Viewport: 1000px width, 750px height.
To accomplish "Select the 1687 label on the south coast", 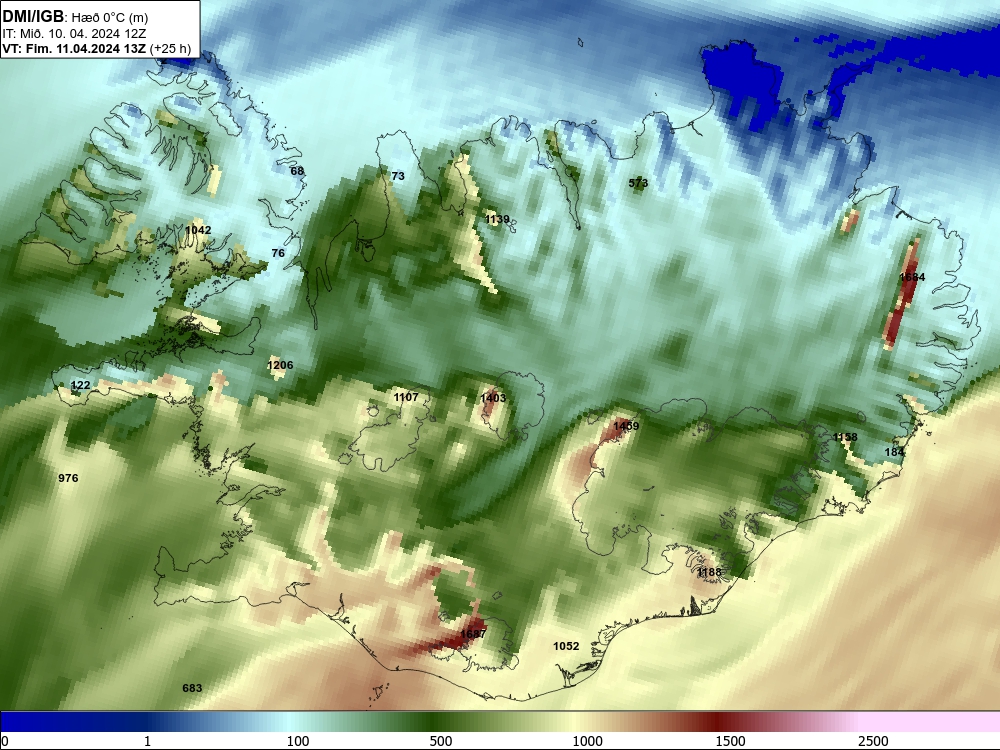I will (x=473, y=634).
